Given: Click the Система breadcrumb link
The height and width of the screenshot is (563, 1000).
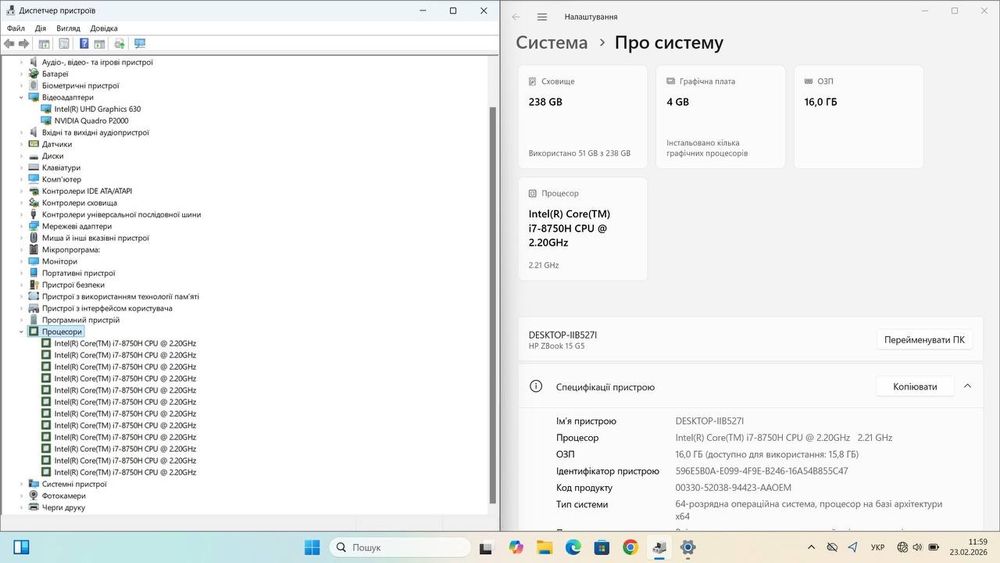Looking at the screenshot, I should pos(552,43).
